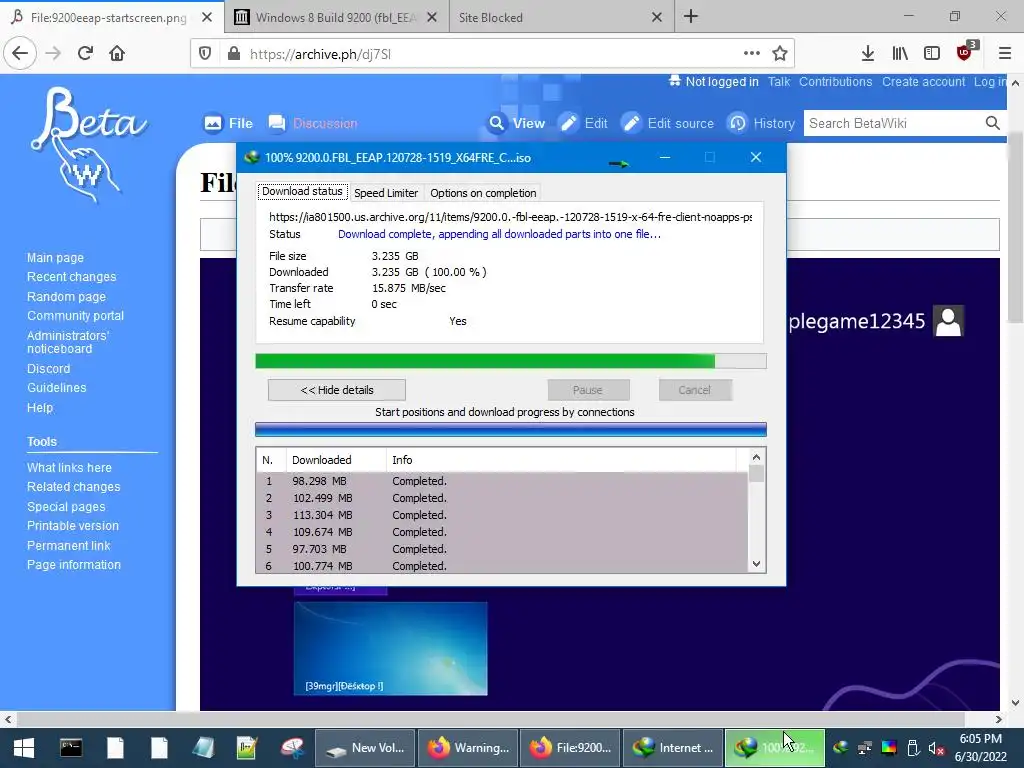Open the Firefox home page
This screenshot has height=768, width=1024.
(117, 54)
